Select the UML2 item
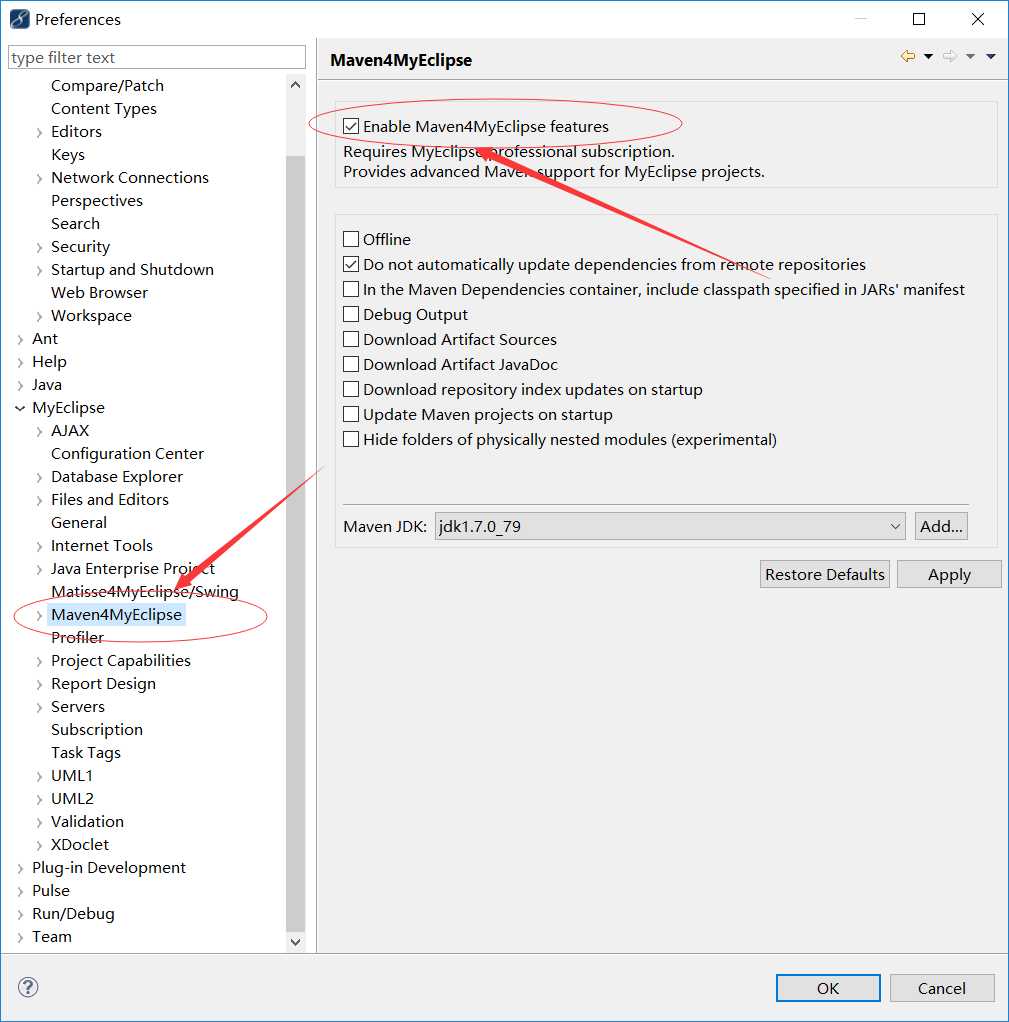 pyautogui.click(x=72, y=798)
